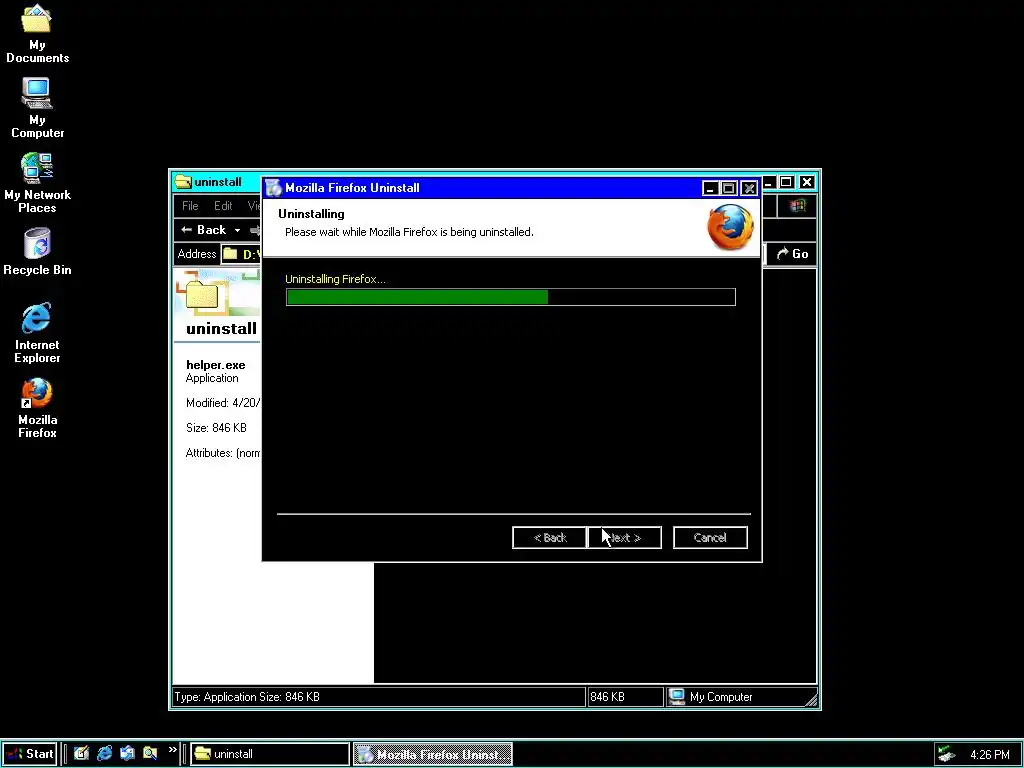Click 846 KB status bar size field
Viewport: 1024px width, 768px height.
[x=625, y=697]
